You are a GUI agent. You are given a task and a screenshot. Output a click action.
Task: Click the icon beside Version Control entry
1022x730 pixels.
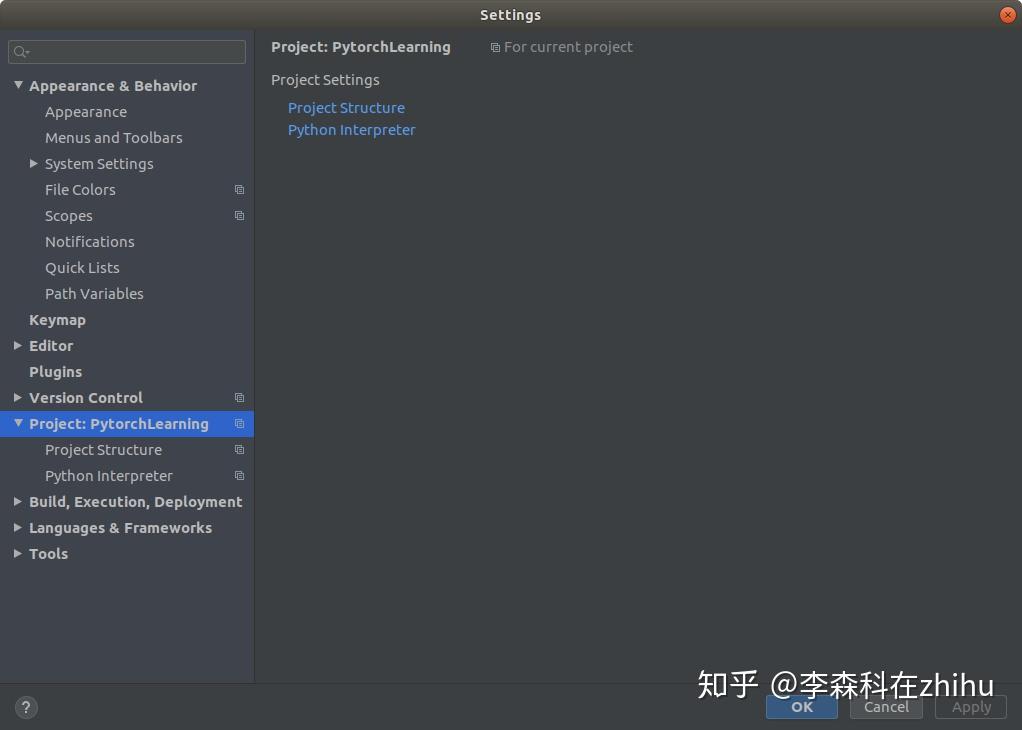tap(239, 397)
